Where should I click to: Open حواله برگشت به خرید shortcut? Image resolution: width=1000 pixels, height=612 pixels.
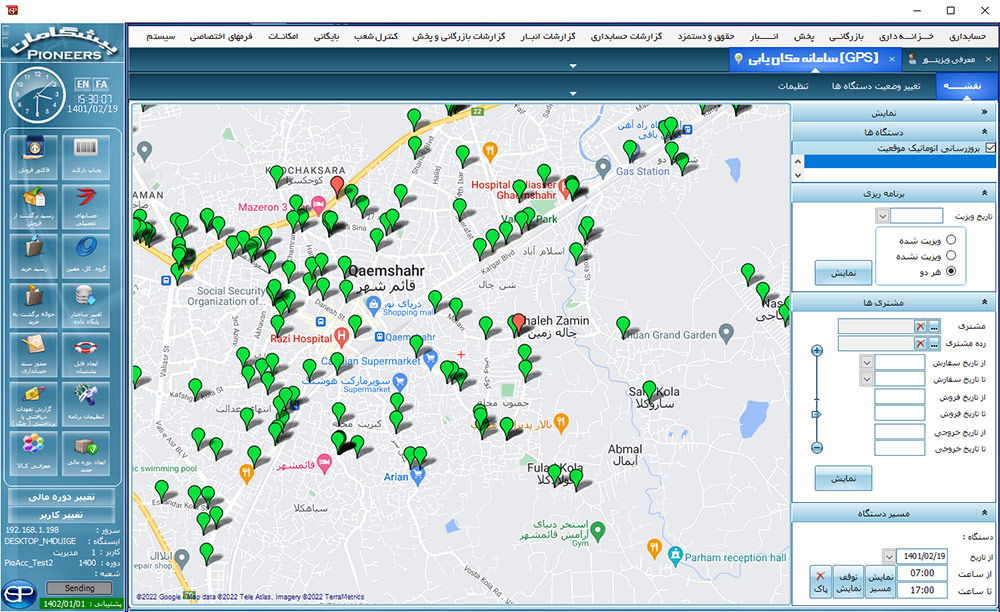coord(34,305)
